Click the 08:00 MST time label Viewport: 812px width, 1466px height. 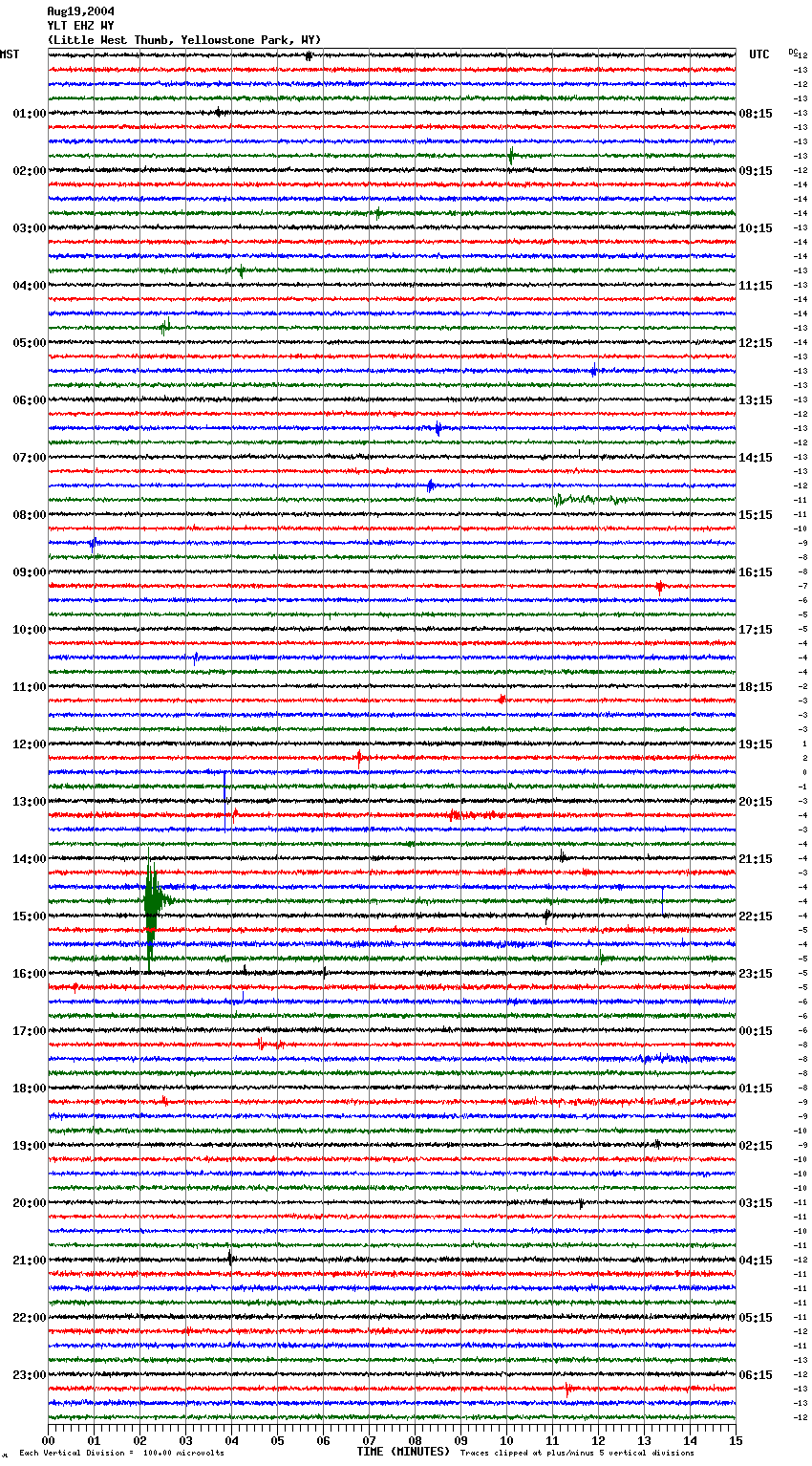(30, 515)
